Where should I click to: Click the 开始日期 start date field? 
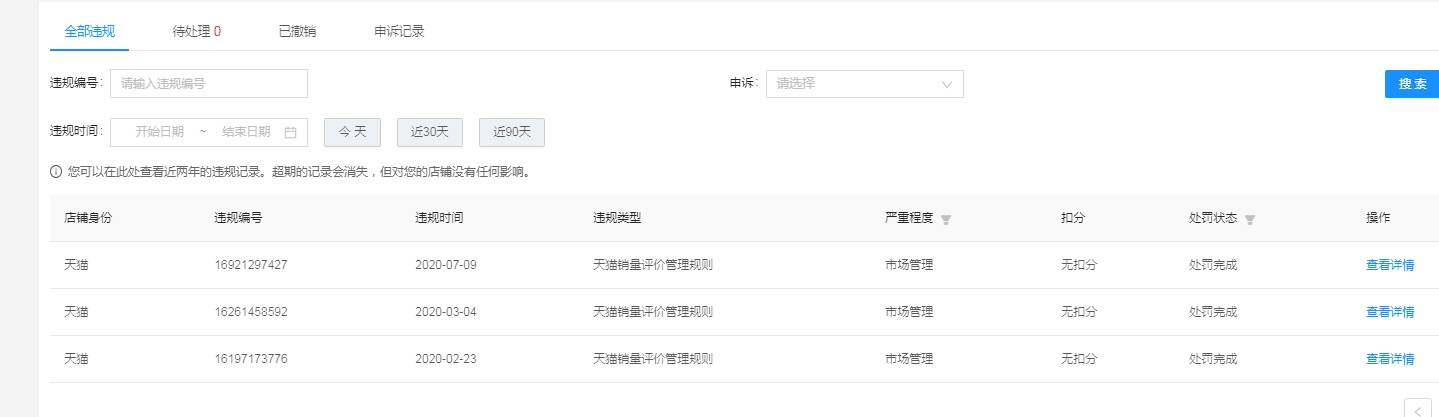160,132
